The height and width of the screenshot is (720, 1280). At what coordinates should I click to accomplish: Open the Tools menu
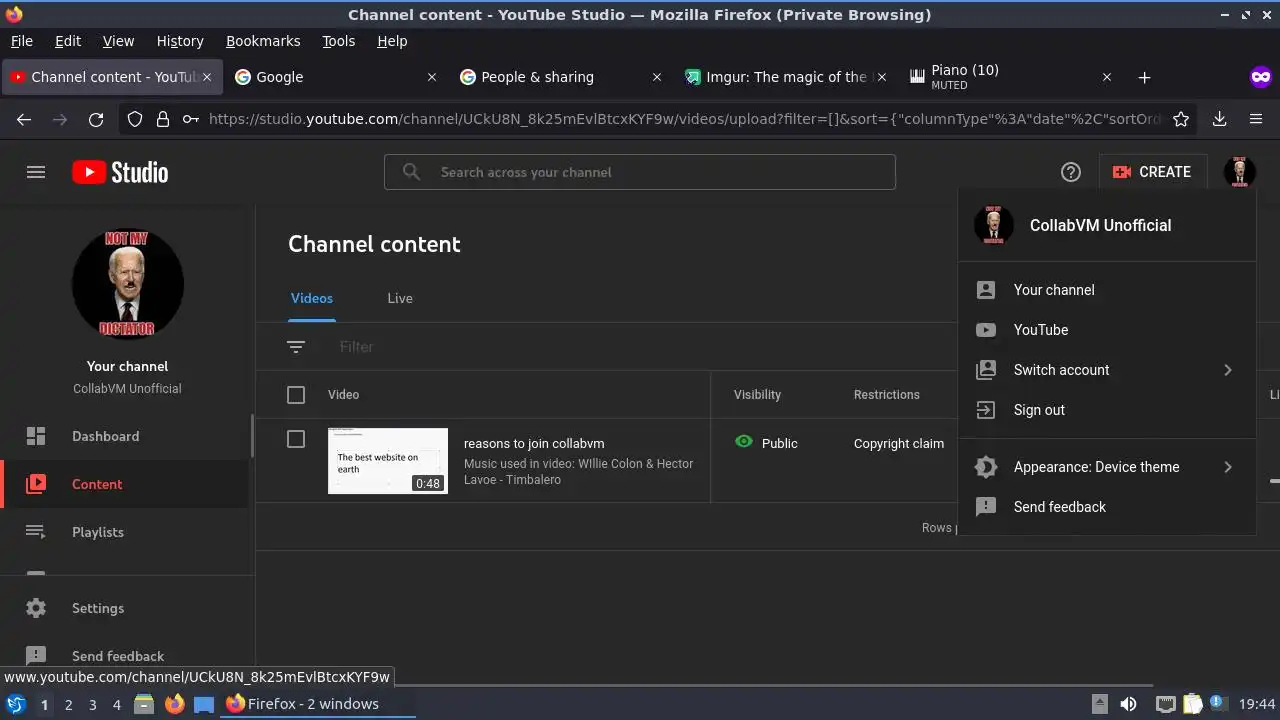coord(338,41)
